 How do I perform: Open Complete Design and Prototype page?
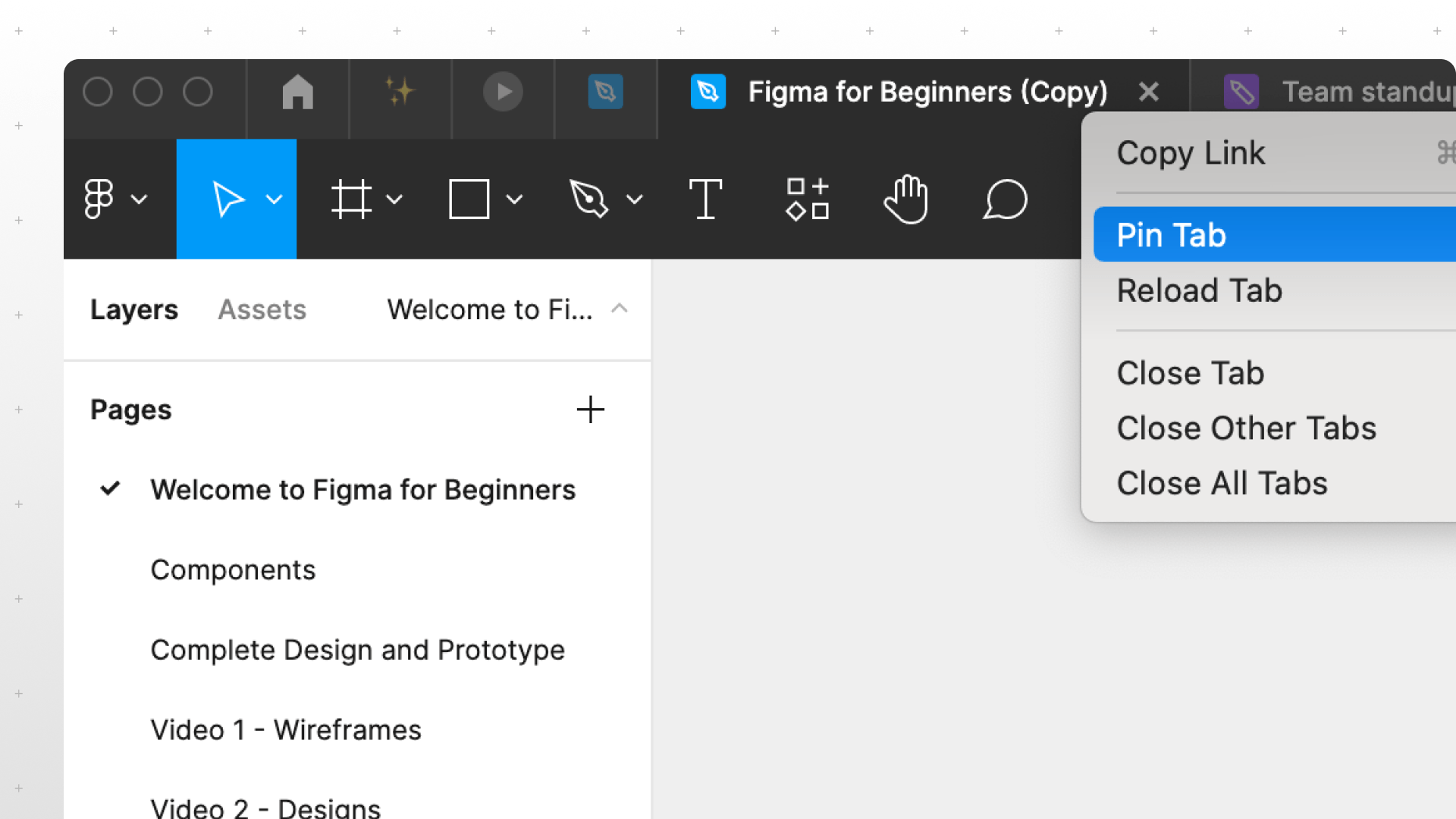[357, 650]
